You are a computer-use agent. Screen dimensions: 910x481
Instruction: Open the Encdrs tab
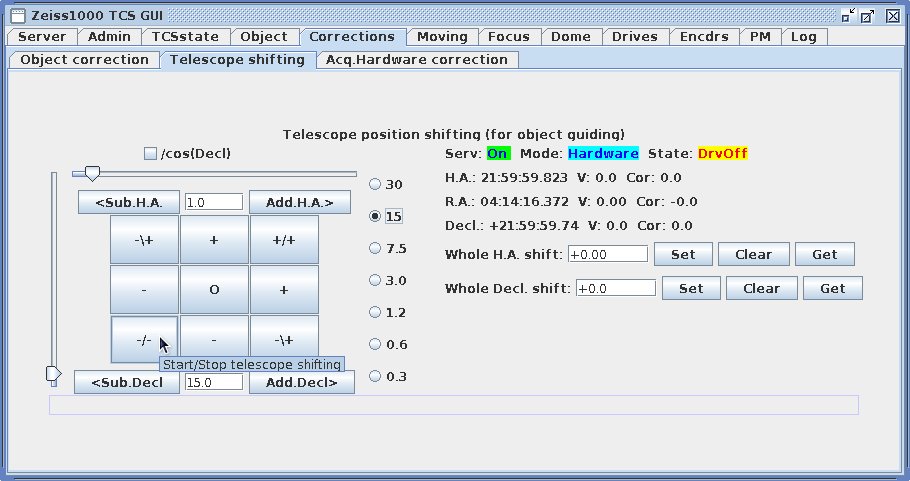703,36
